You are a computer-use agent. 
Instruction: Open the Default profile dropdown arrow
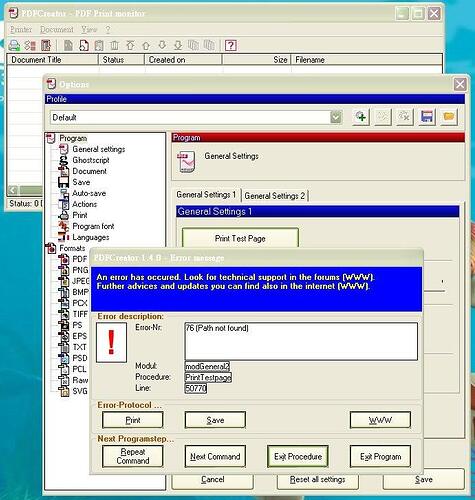336,117
